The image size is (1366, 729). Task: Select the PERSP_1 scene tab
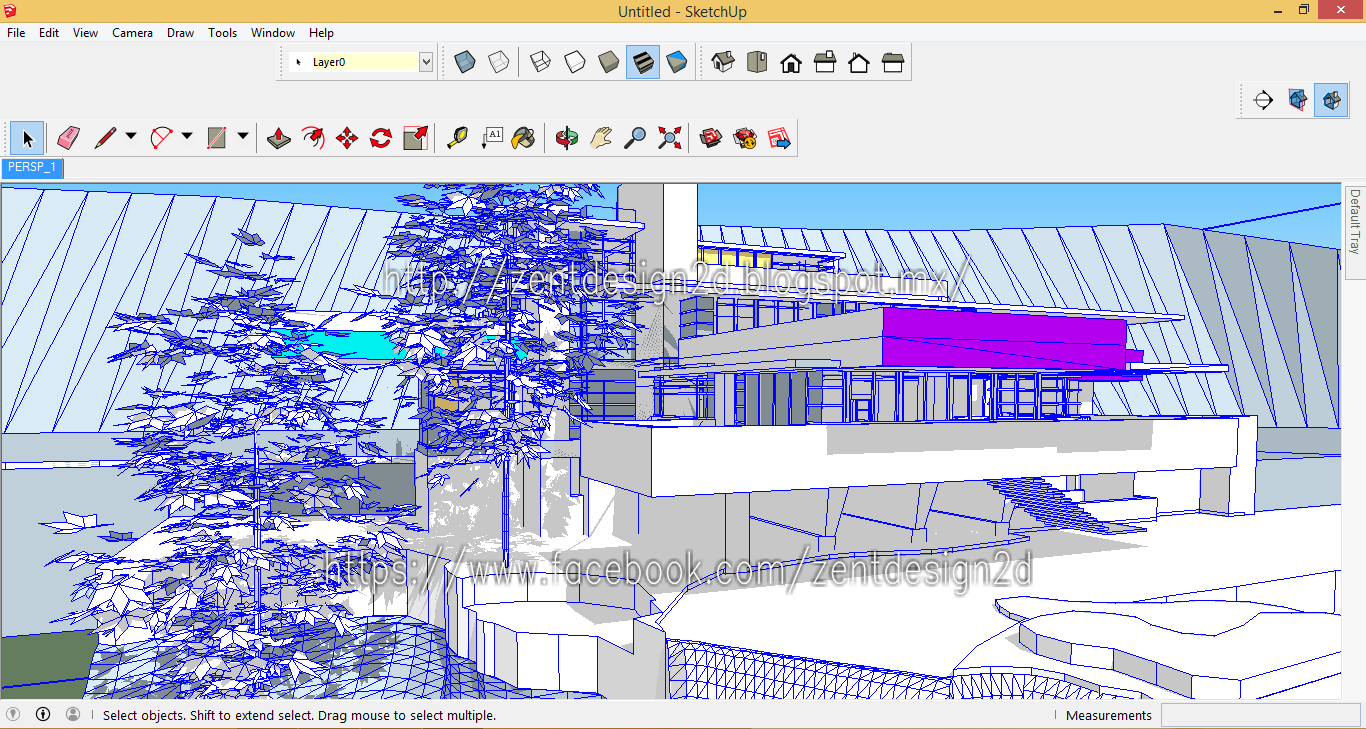pyautogui.click(x=32, y=167)
